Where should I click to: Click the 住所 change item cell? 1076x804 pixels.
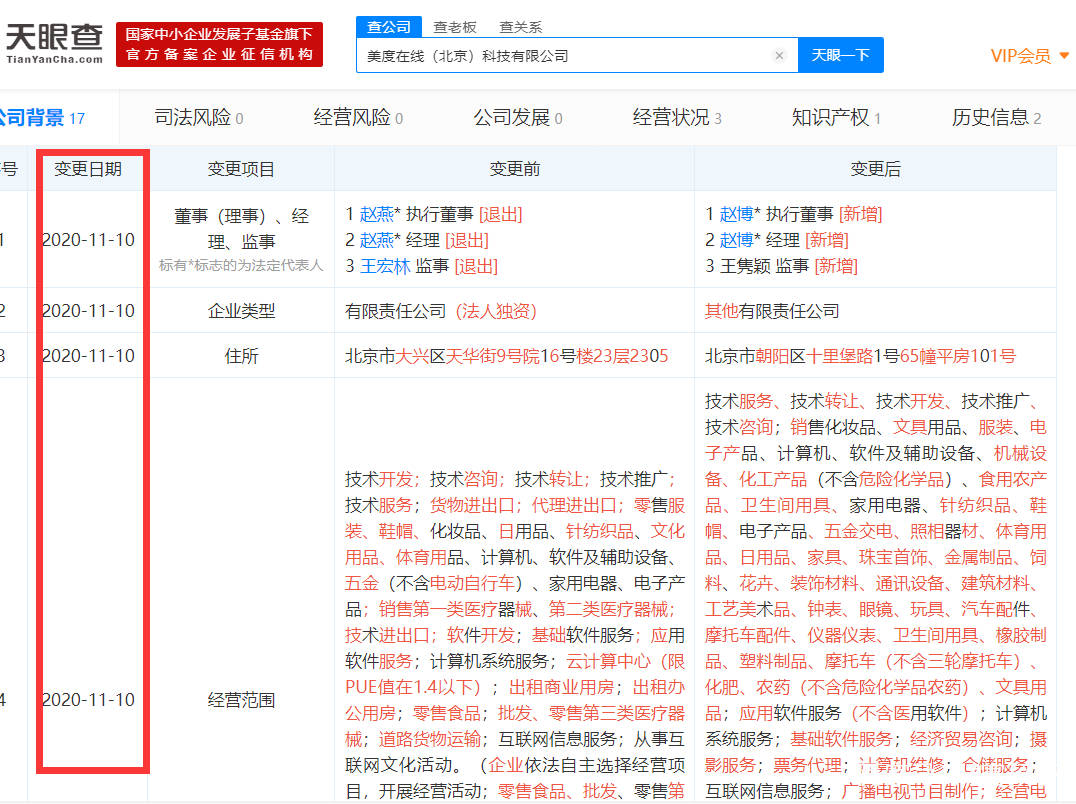(242, 356)
